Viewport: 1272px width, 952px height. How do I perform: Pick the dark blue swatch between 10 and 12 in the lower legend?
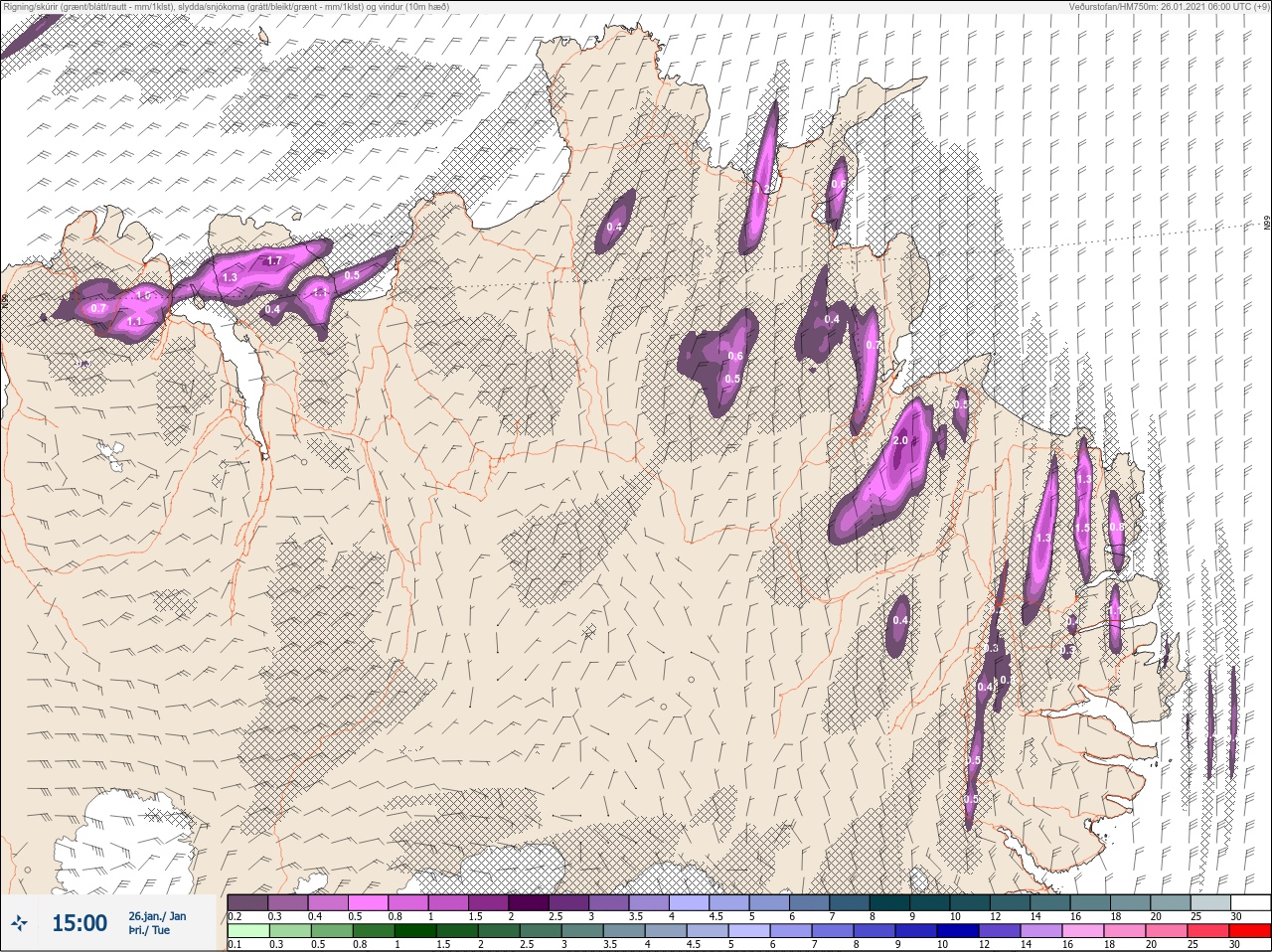coord(958,930)
